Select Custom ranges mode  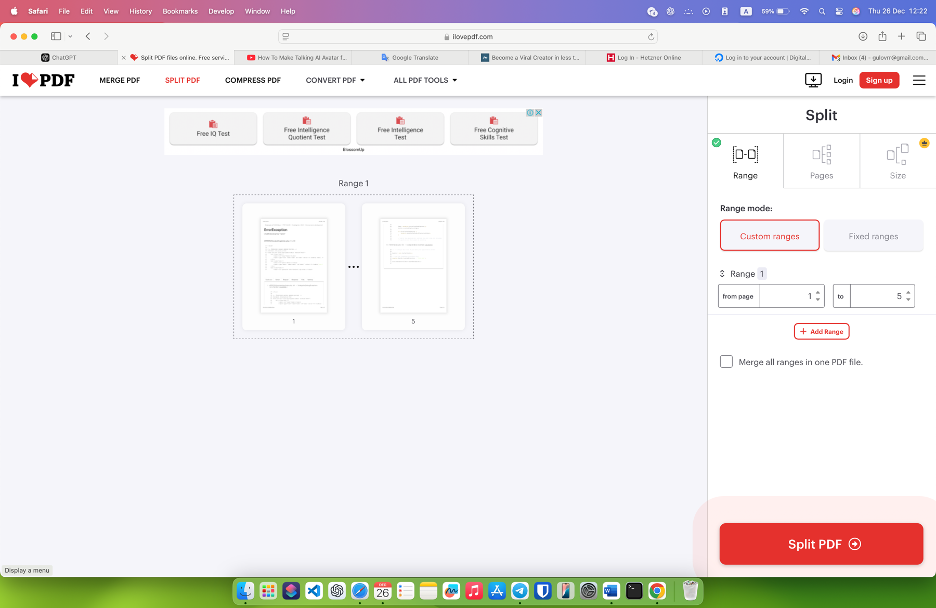pyautogui.click(x=769, y=236)
